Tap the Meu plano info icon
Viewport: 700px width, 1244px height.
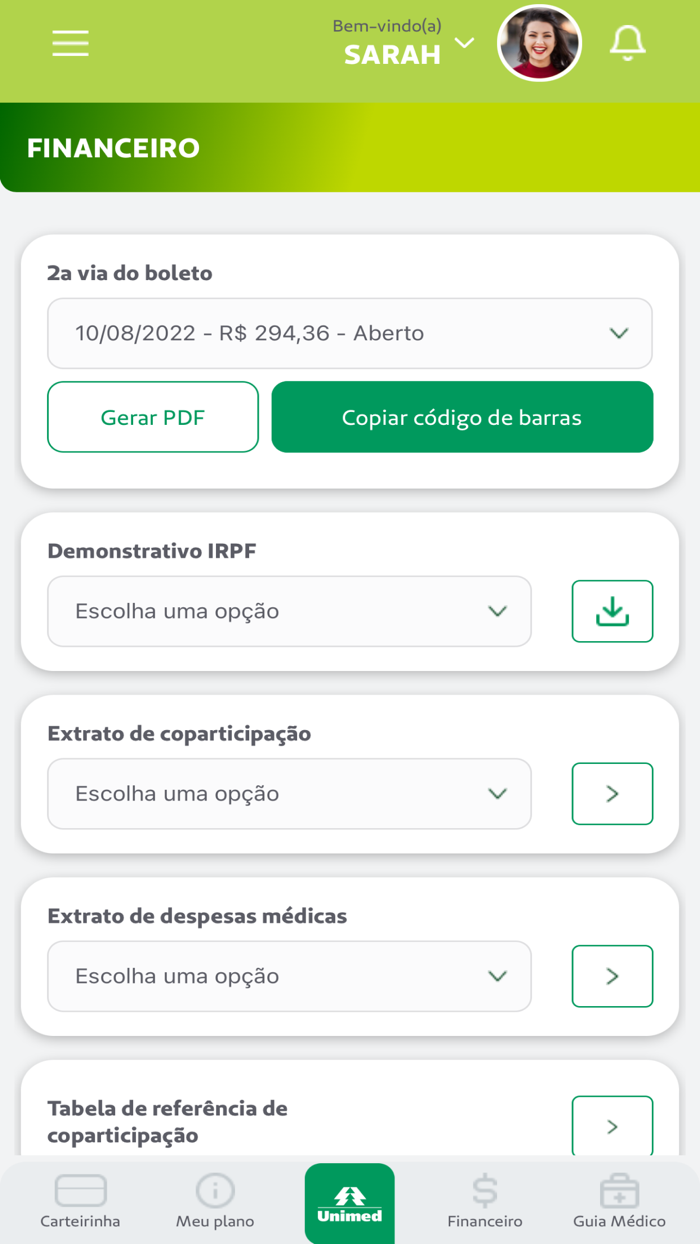click(x=214, y=1190)
